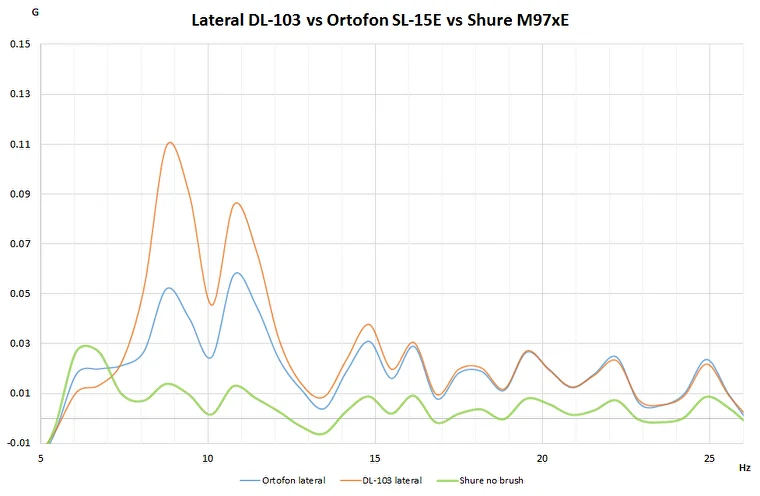Screen dimensions: 760x496
Task: Click the 25 x-axis tick label
Action: click(x=710, y=458)
